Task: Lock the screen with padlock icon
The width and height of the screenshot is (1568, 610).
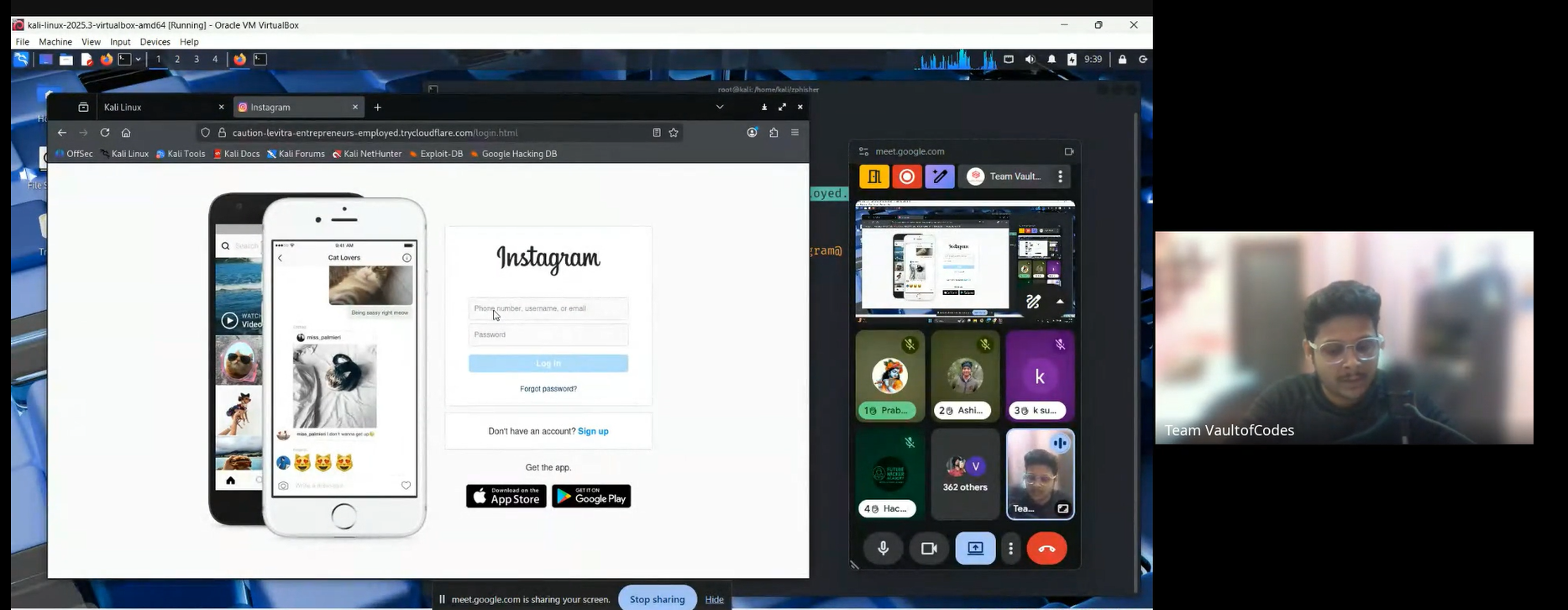Action: tap(1122, 60)
